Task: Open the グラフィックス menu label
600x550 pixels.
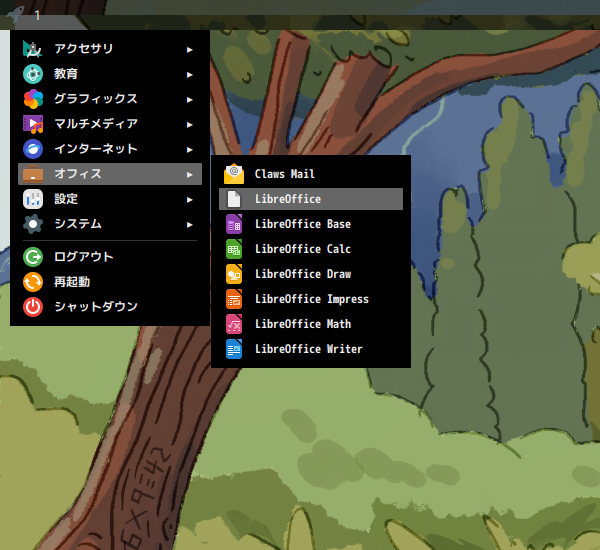Action: pos(96,99)
